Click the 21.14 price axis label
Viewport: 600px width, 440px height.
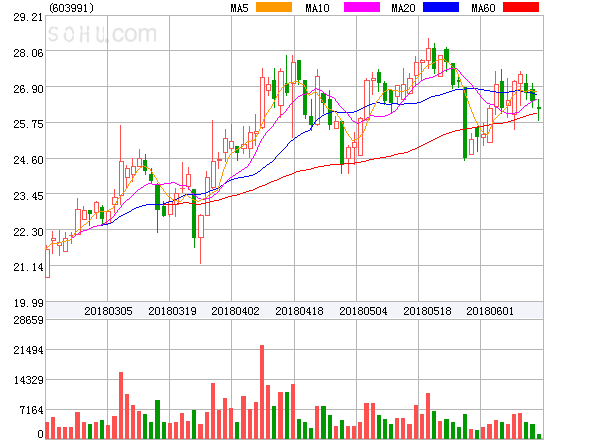[x=28, y=267]
